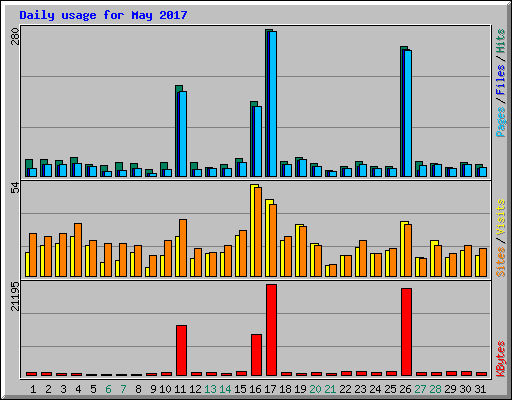The height and width of the screenshot is (400, 512).
Task: Select green weekend day label 27
Action: coord(420,389)
